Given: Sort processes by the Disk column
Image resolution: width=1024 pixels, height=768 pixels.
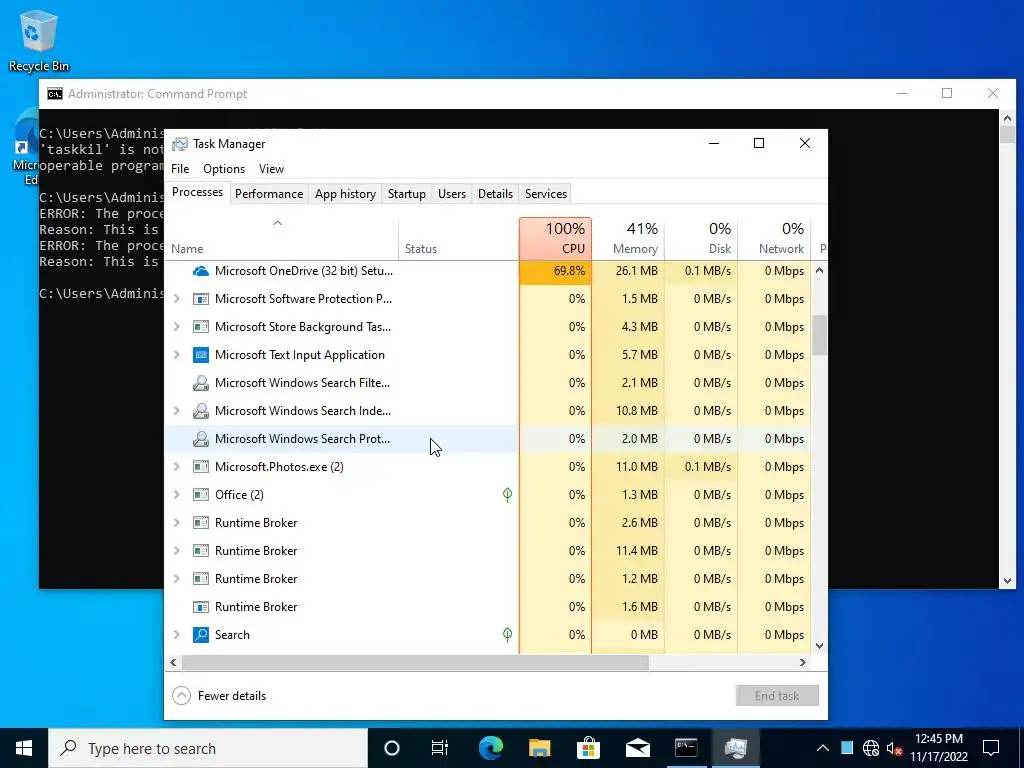Looking at the screenshot, I should pos(701,239).
